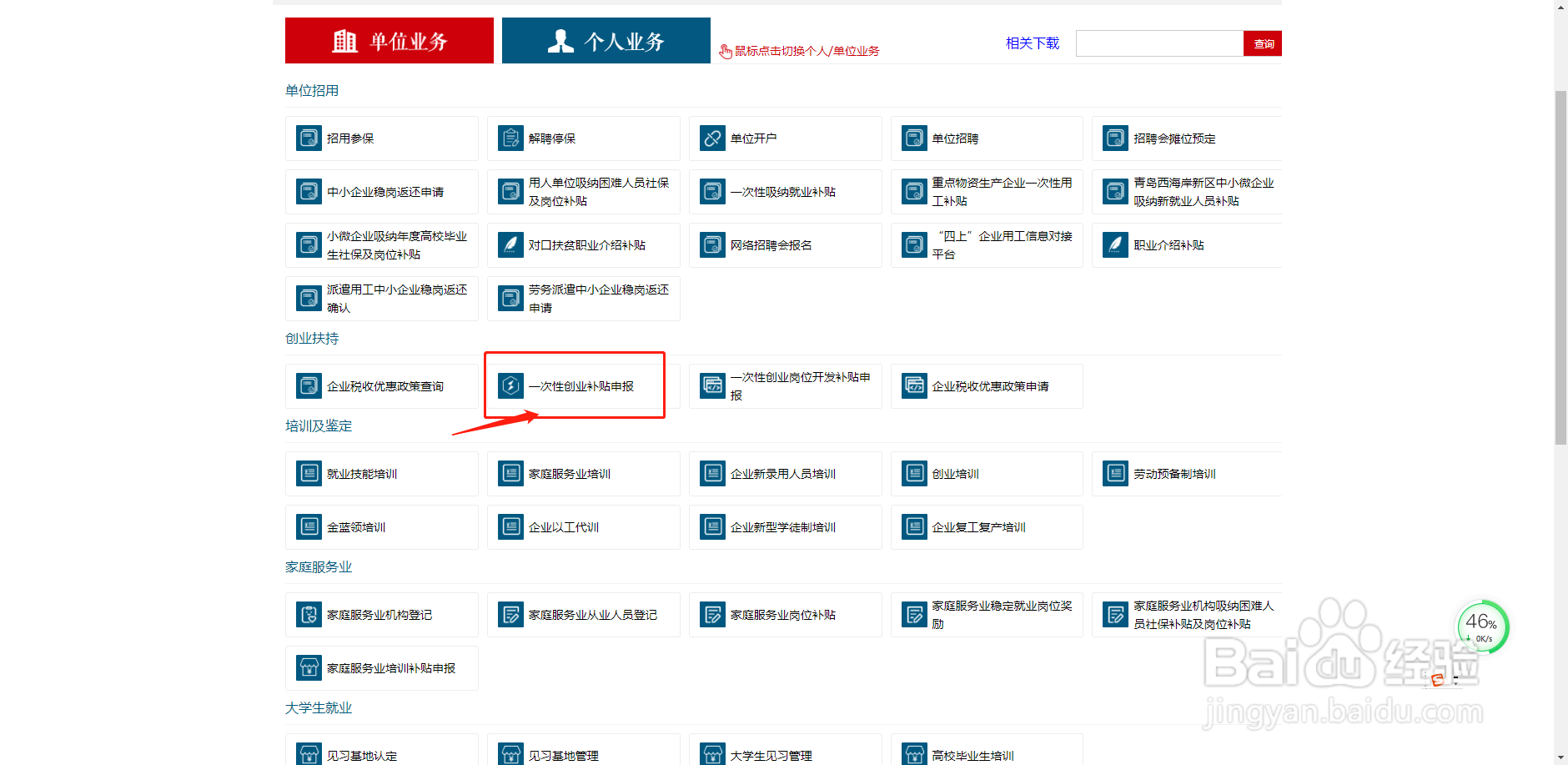Click the 招聘会摊位预定 icon

point(1115,138)
